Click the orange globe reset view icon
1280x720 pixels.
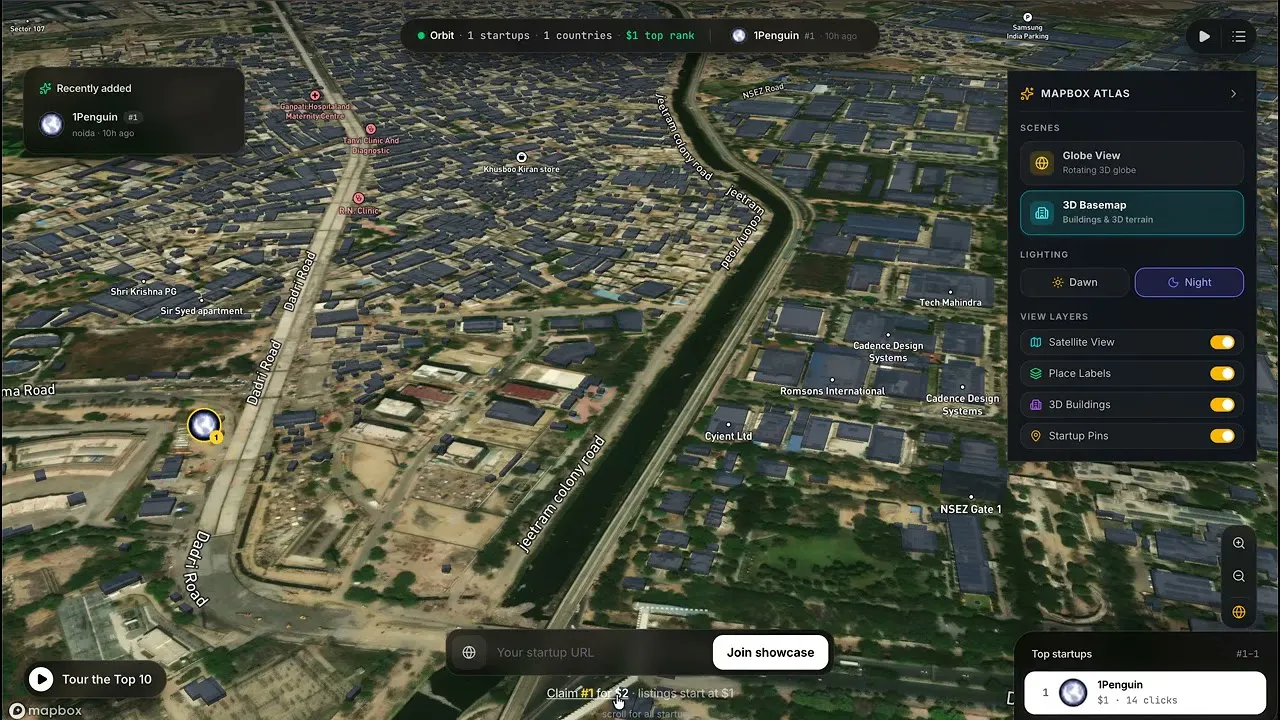pyautogui.click(x=1239, y=611)
